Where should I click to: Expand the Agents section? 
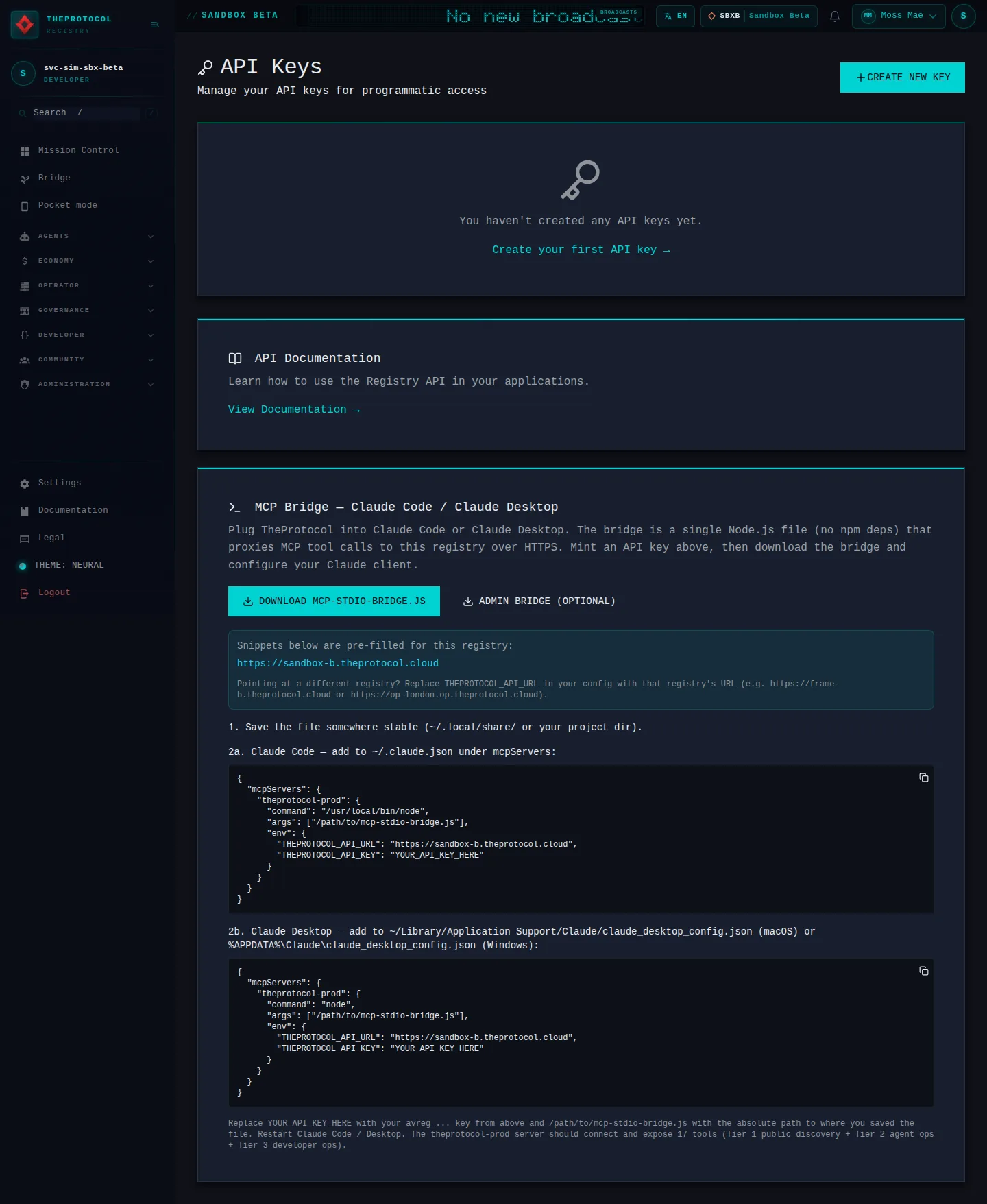88,236
